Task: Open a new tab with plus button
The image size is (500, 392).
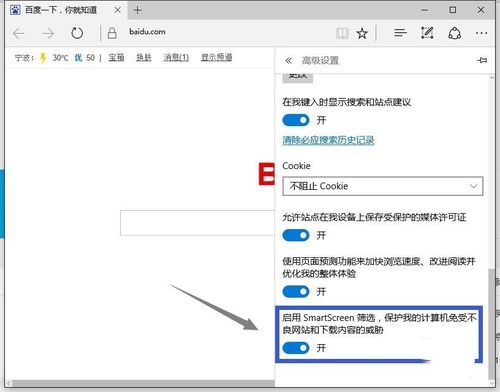Action: pos(137,10)
